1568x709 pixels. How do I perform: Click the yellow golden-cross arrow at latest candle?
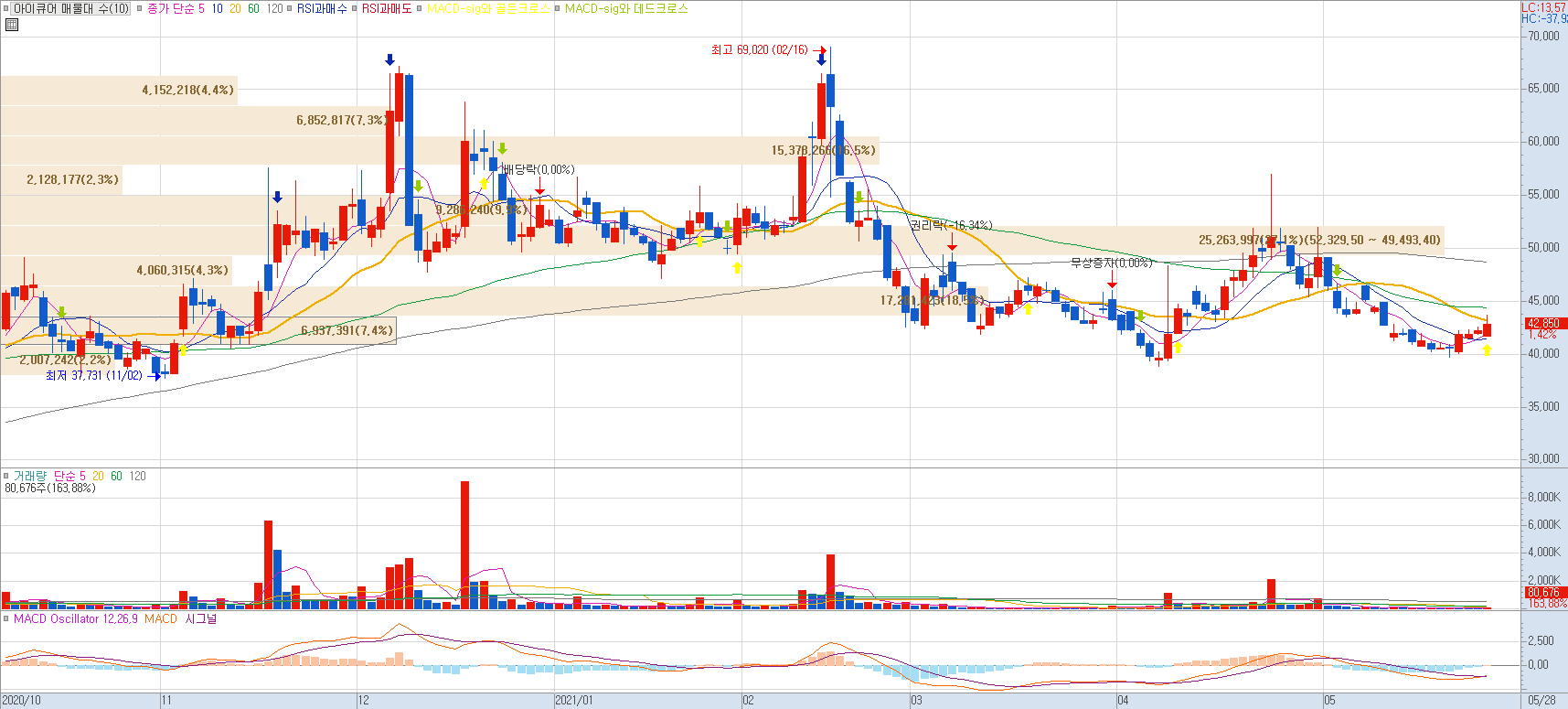coord(1488,349)
